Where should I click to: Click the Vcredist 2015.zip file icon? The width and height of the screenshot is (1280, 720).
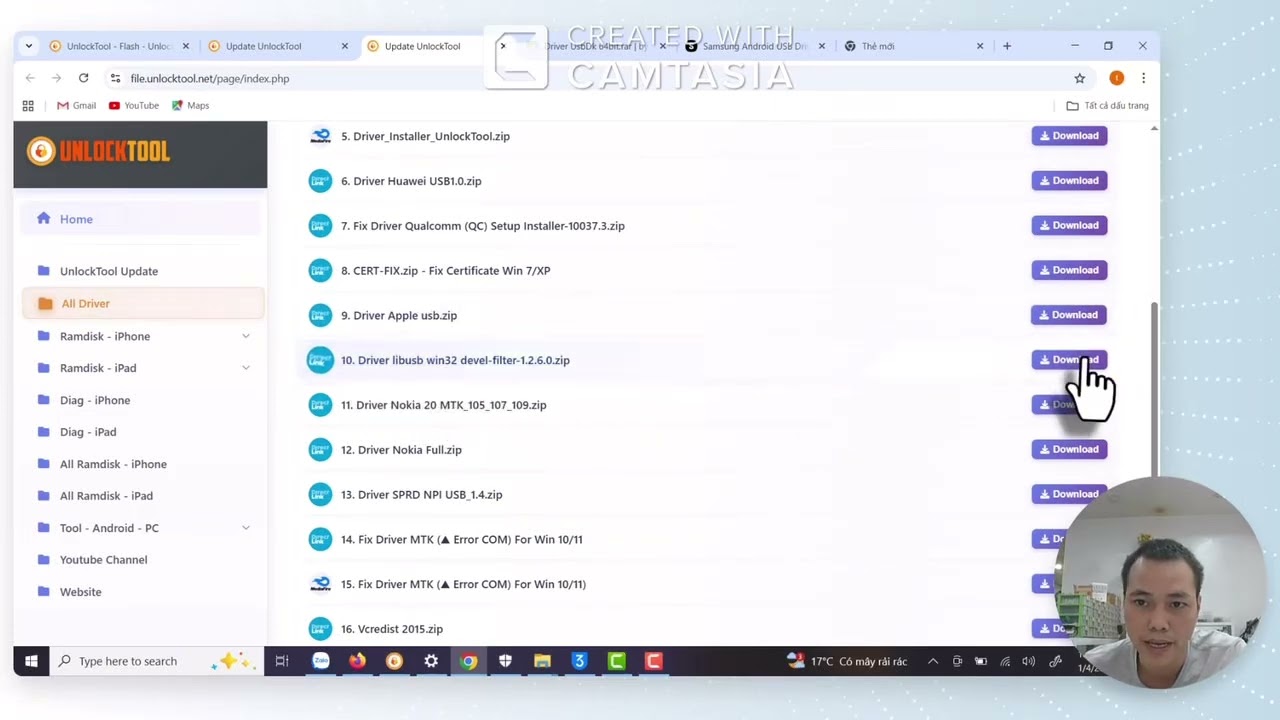[x=320, y=629]
